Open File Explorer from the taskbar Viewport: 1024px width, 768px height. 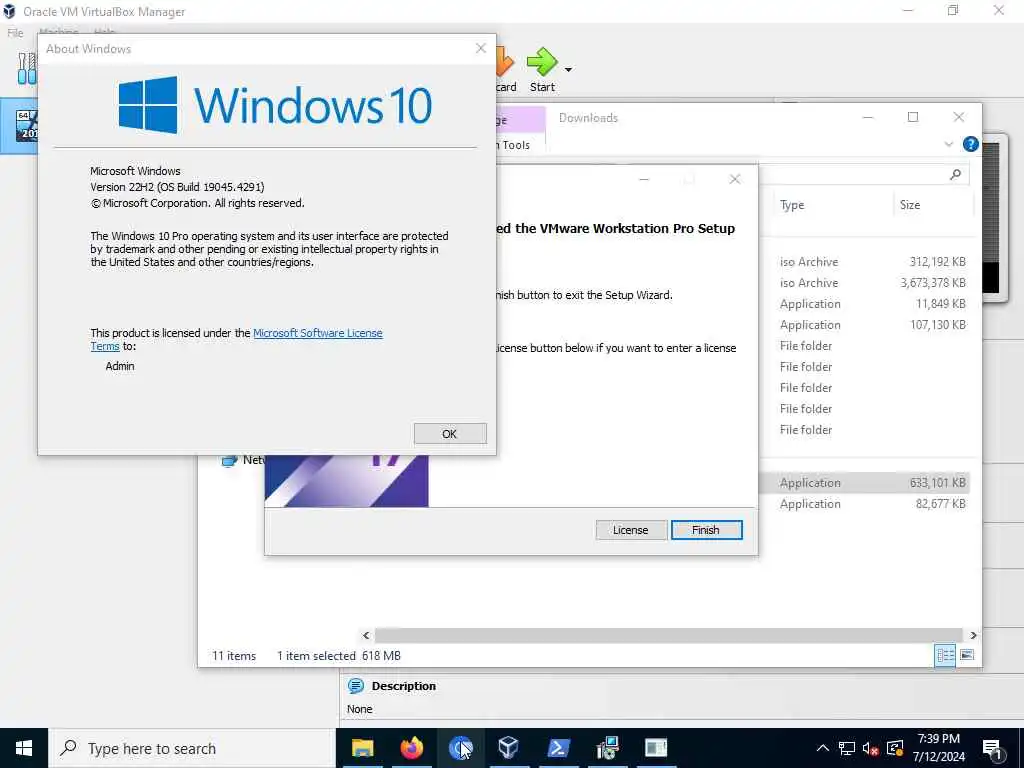[x=362, y=748]
